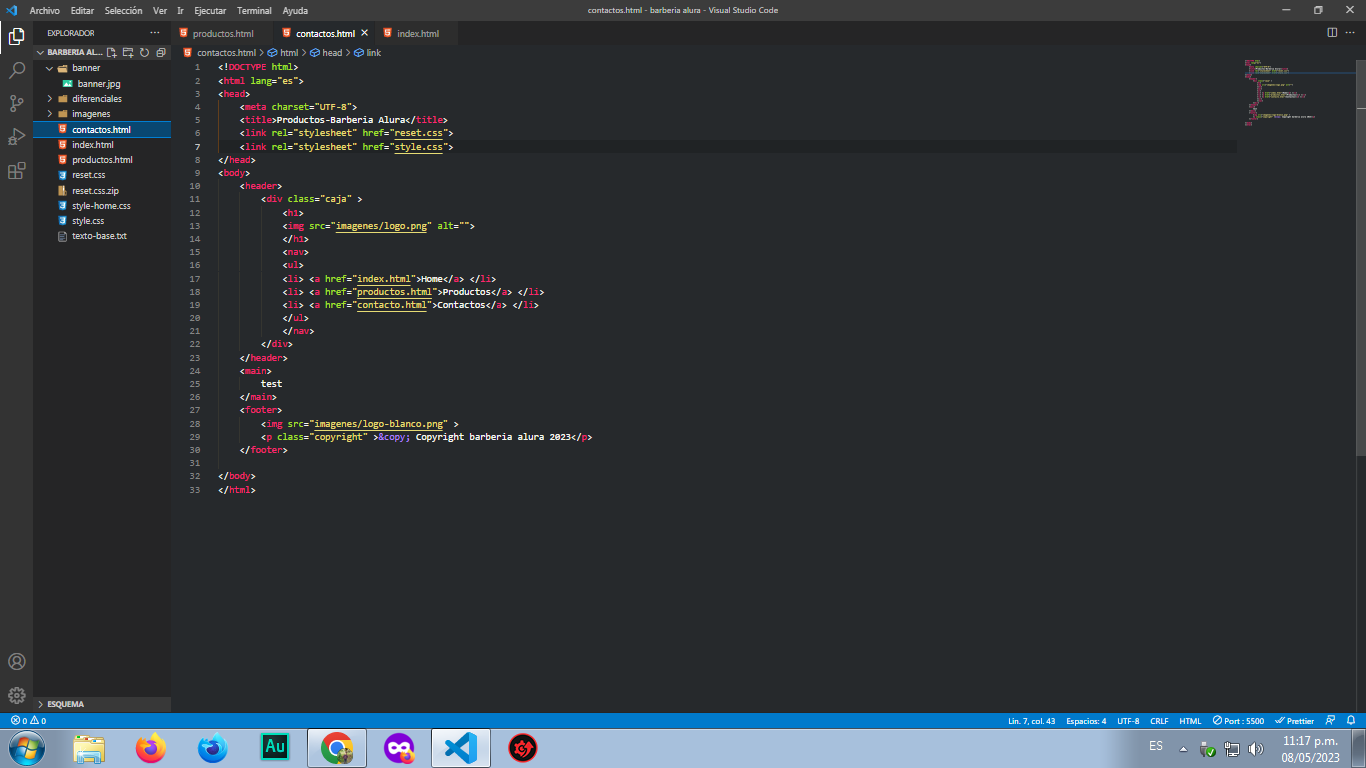This screenshot has height=768, width=1366.
Task: Change language mode via HTML indicator
Action: (1190, 720)
